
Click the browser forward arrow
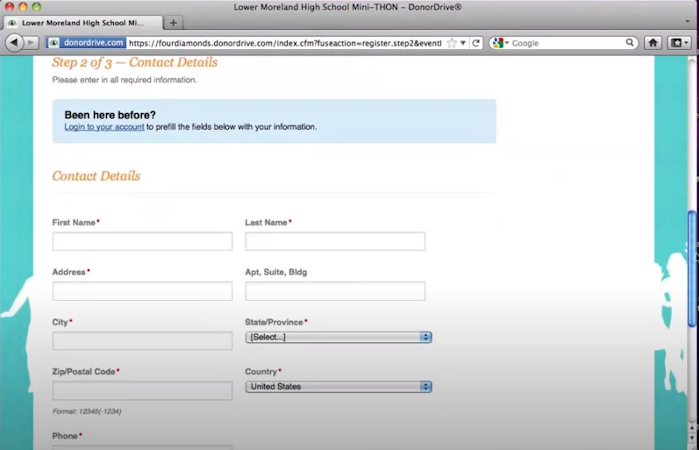point(31,43)
